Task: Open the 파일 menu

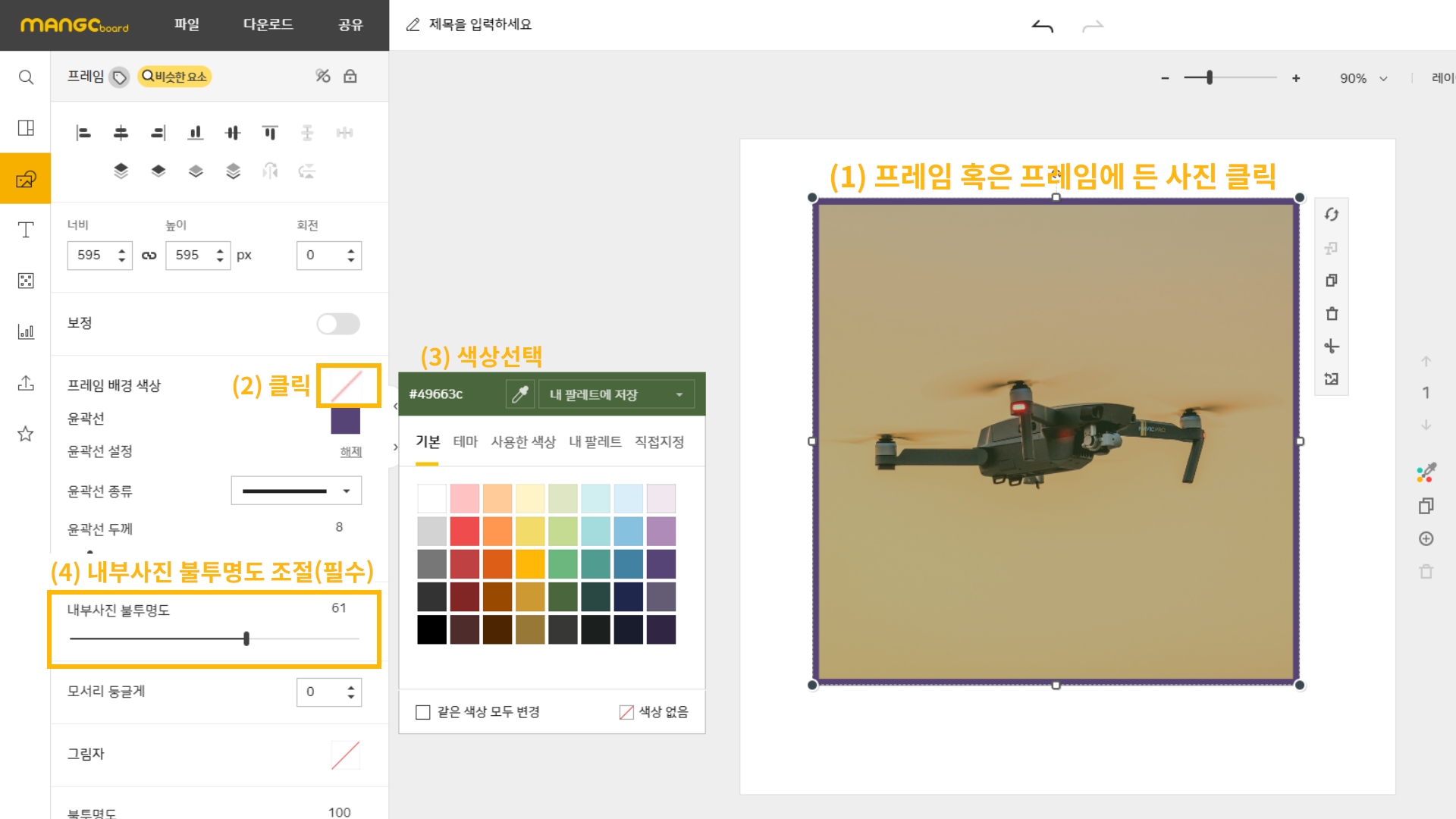Action: point(187,24)
